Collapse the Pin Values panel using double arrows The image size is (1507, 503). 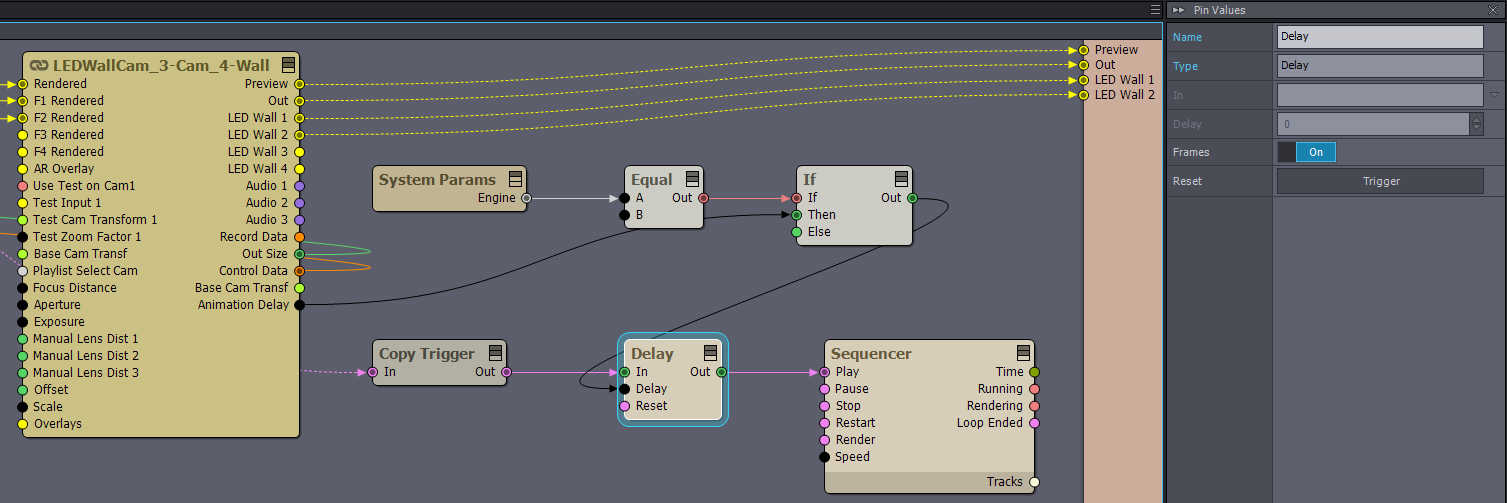[x=1179, y=10]
